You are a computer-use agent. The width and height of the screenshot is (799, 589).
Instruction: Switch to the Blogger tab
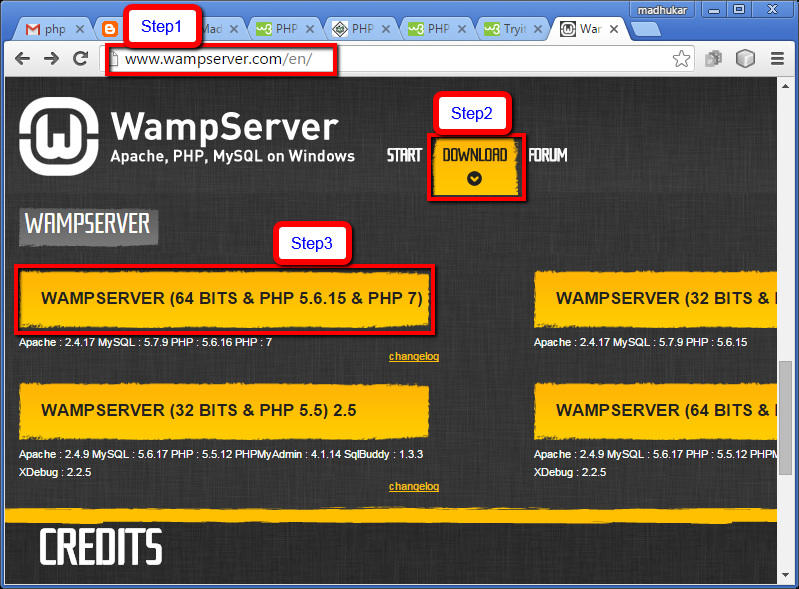pyautogui.click(x=110, y=29)
